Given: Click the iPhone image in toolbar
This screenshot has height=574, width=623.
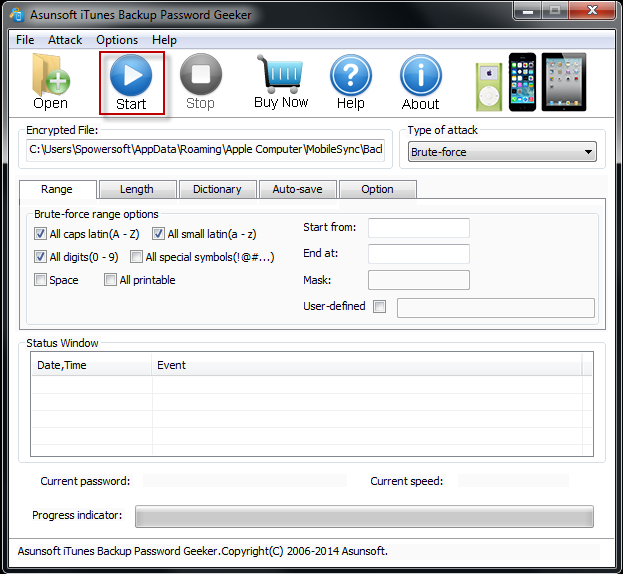Looking at the screenshot, I should (522, 82).
